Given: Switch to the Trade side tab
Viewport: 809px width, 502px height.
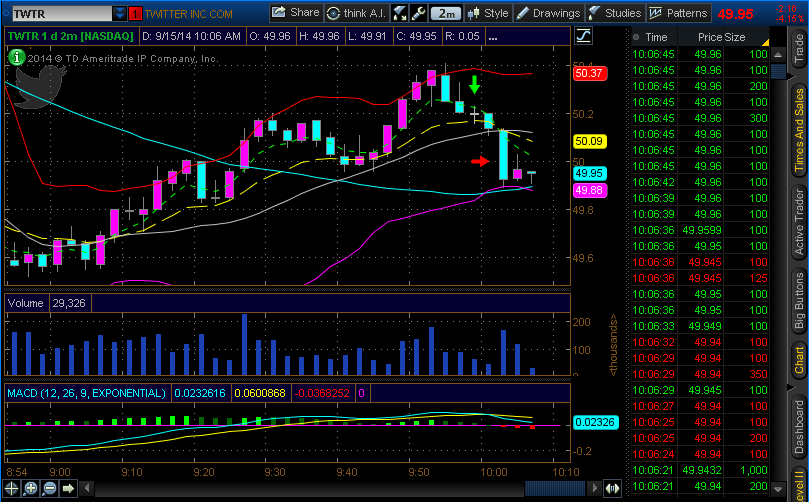Looking at the screenshot, I should pos(799,48).
